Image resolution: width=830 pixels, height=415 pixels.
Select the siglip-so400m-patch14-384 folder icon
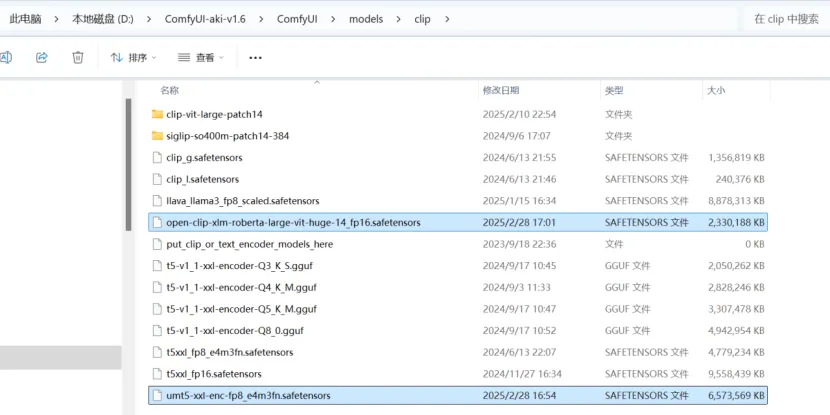[157, 136]
